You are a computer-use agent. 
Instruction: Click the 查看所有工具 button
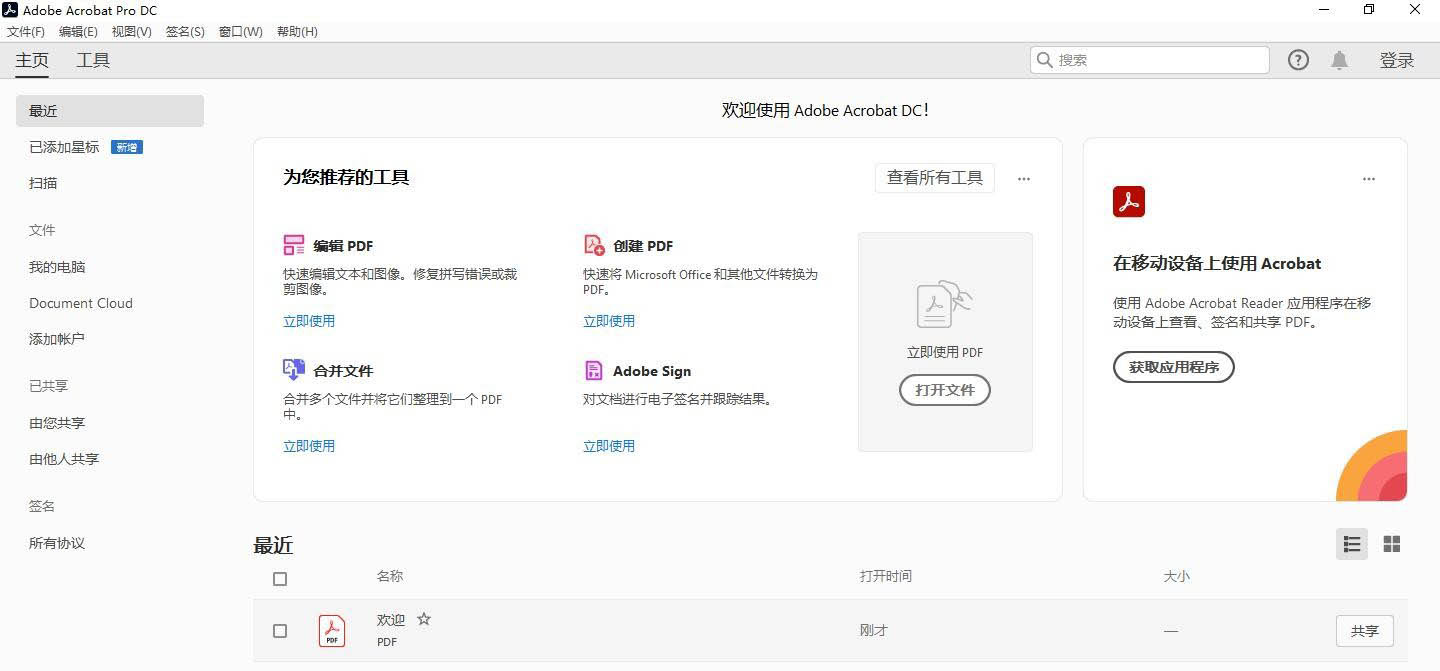[934, 178]
